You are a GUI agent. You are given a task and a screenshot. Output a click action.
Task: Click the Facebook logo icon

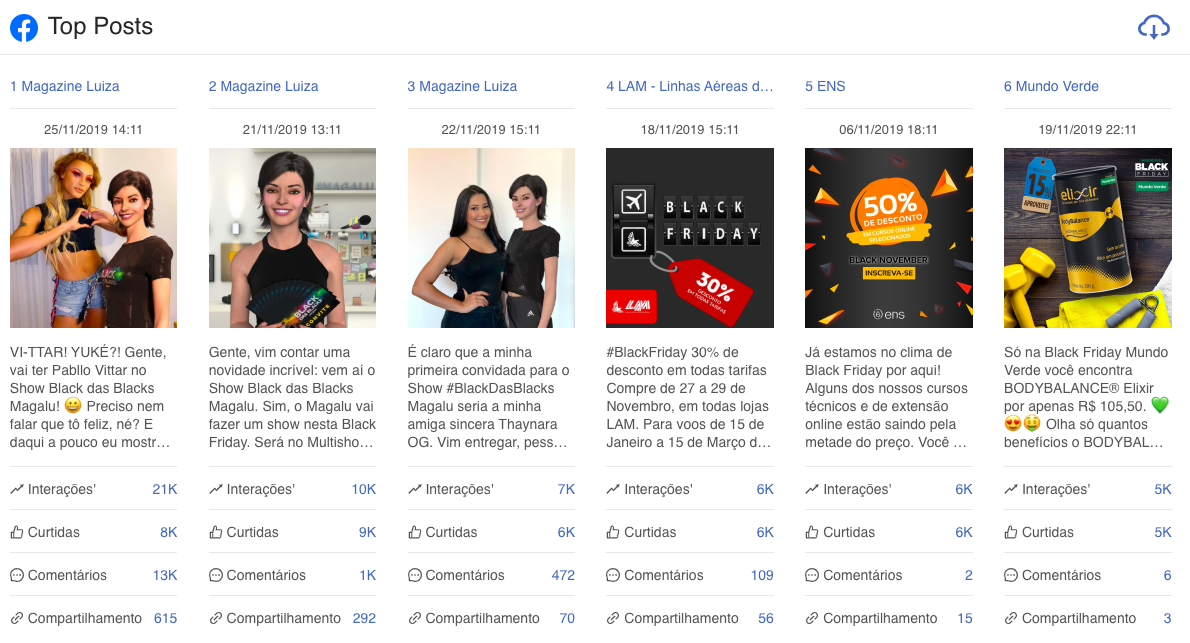tap(24, 28)
